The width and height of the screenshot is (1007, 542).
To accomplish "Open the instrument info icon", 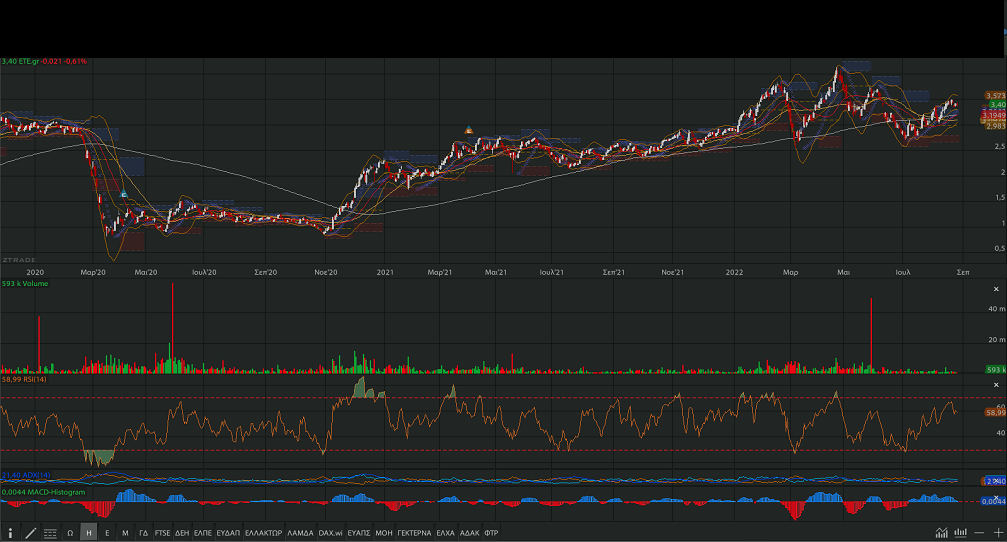I will pyautogui.click(x=11, y=533).
